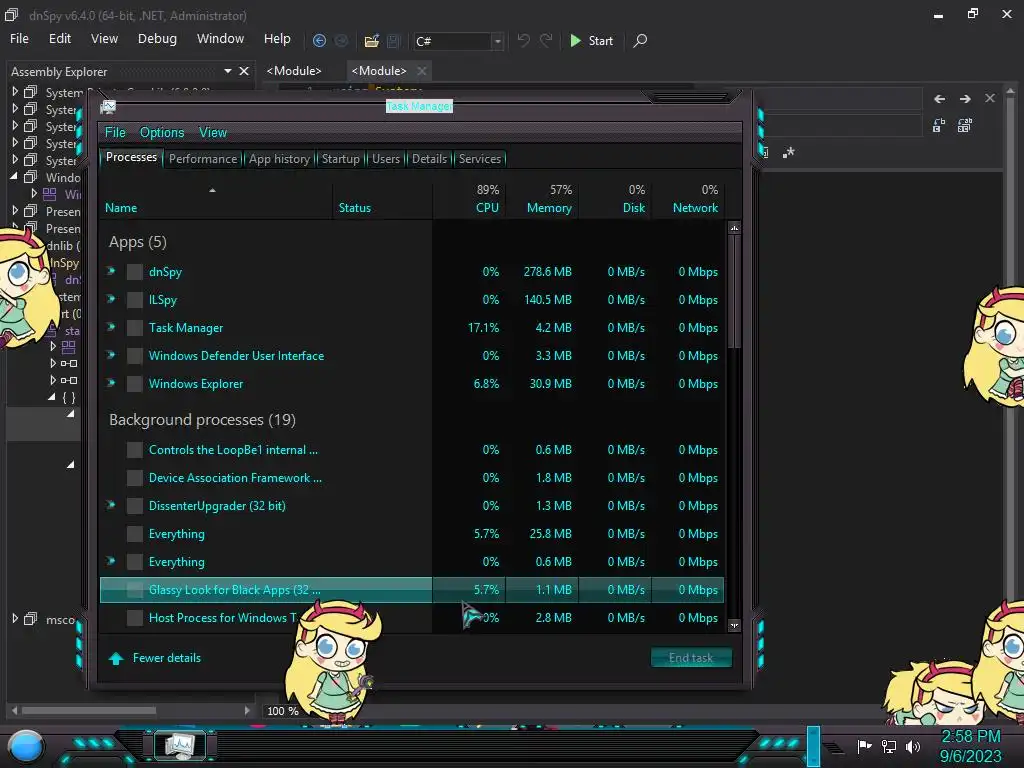Click right arrow in dnSpy right panel

[965, 99]
